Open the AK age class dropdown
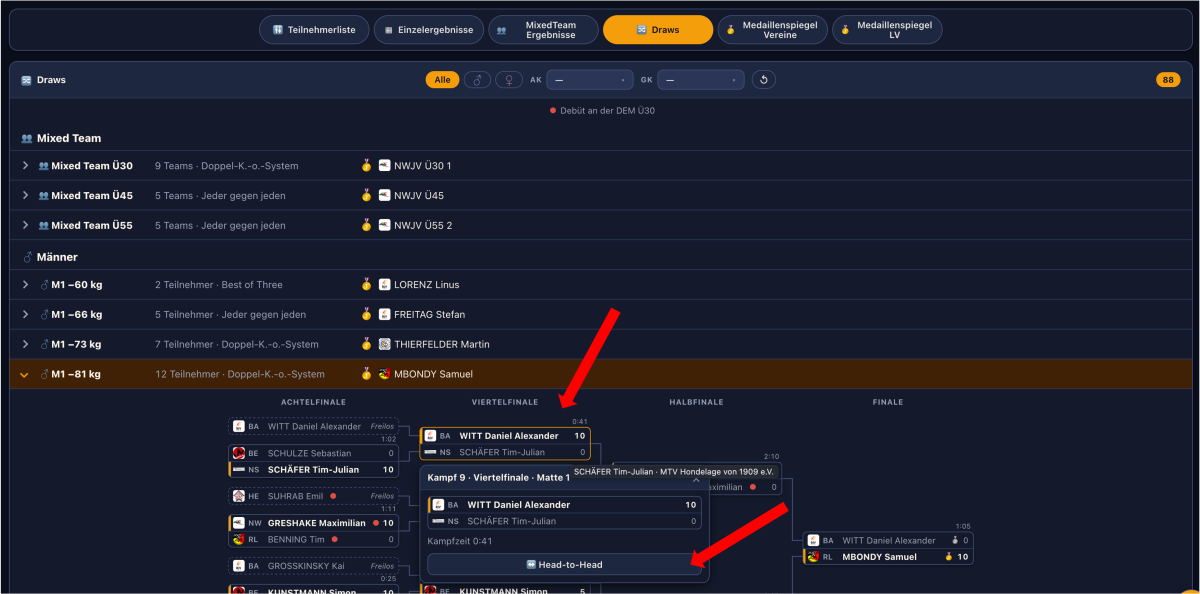Viewport: 1200px width, 594px height. 590,80
